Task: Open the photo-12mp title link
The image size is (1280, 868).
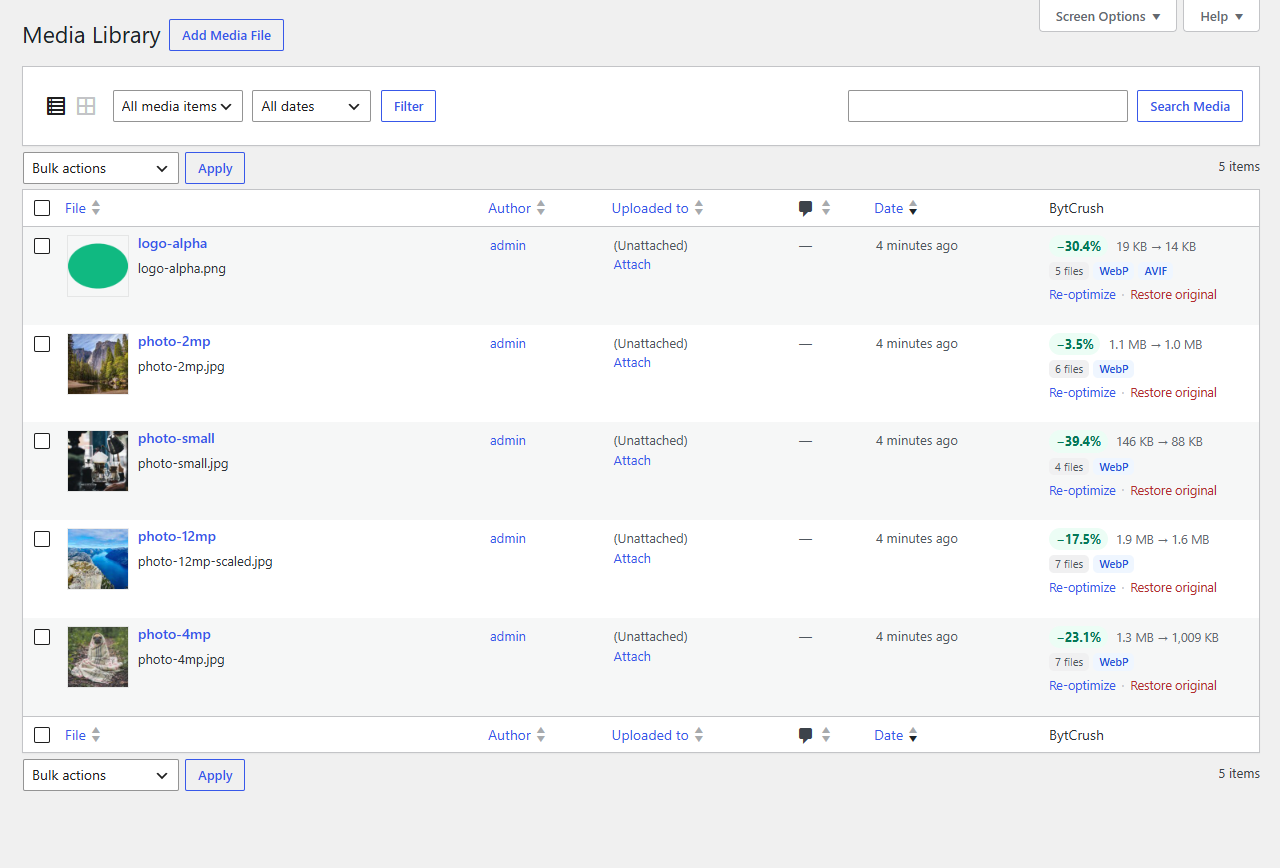Action: click(177, 536)
